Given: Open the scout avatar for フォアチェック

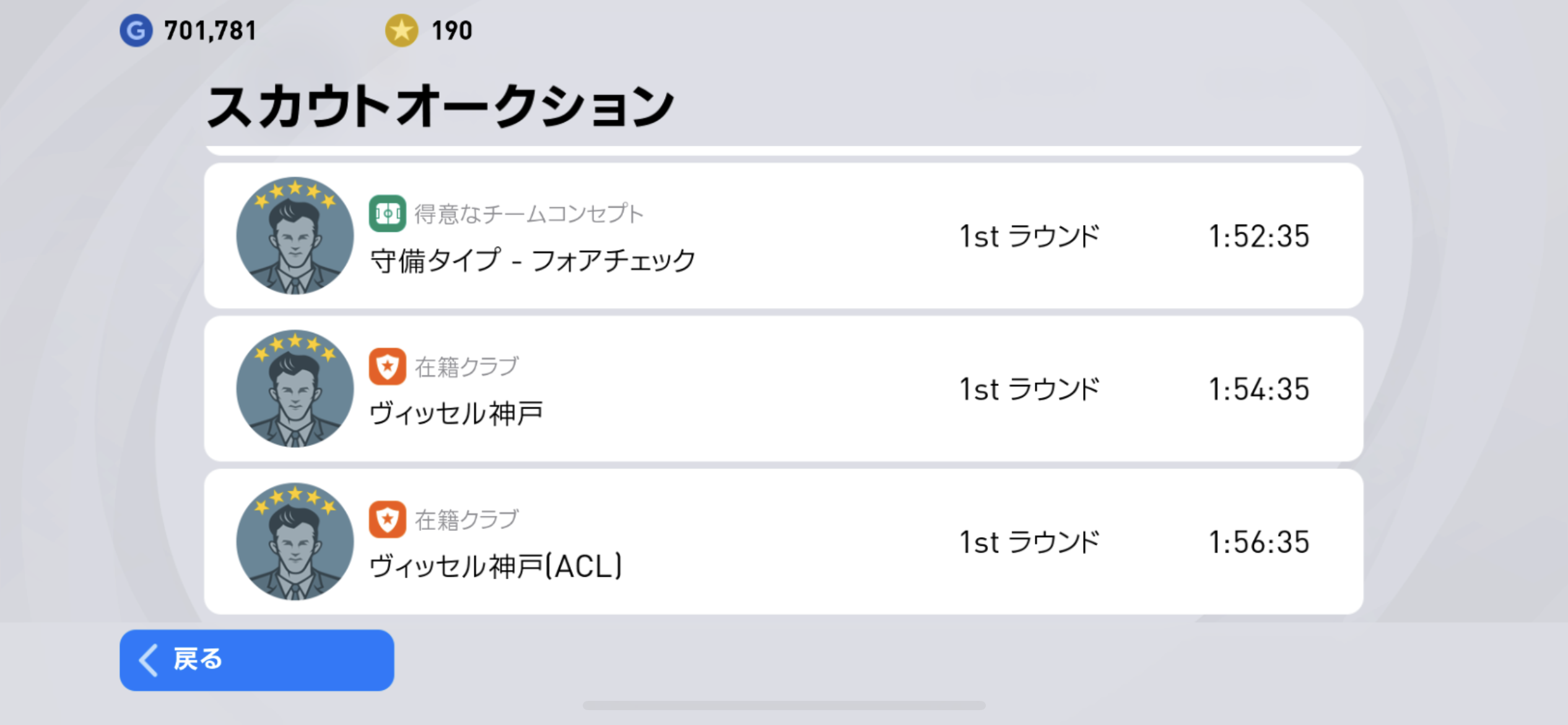Looking at the screenshot, I should tap(295, 235).
